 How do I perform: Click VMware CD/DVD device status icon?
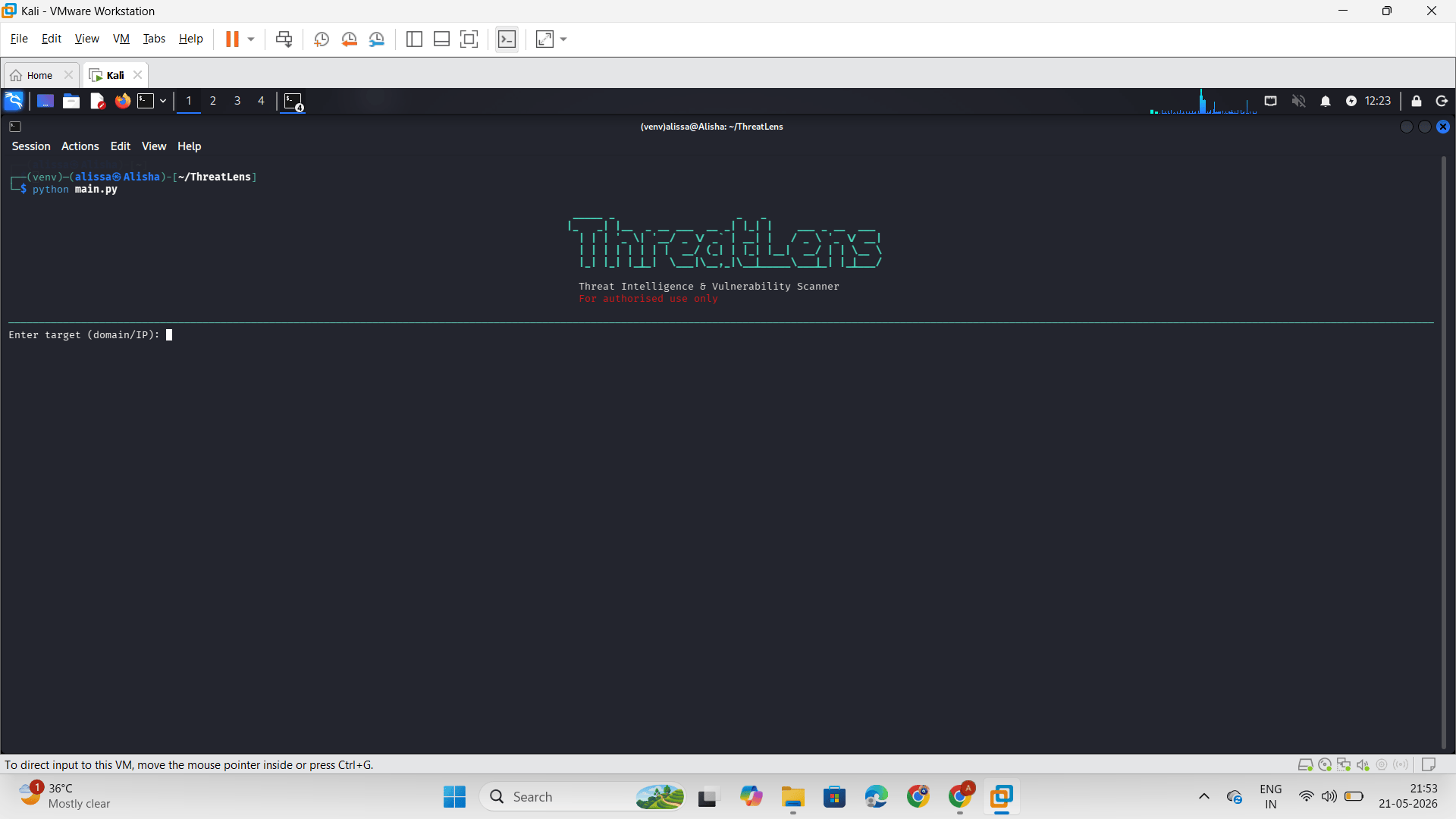coord(1325,764)
